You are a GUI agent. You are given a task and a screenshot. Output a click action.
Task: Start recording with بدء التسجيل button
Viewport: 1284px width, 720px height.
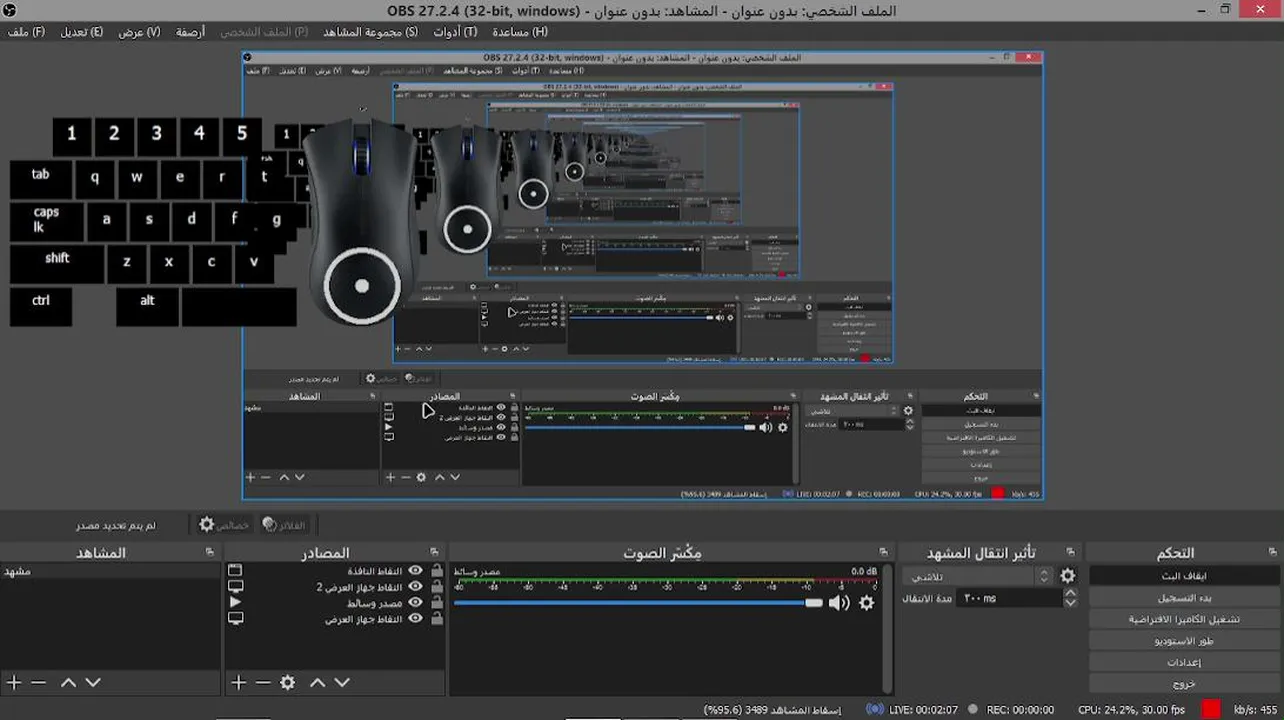tap(1184, 598)
